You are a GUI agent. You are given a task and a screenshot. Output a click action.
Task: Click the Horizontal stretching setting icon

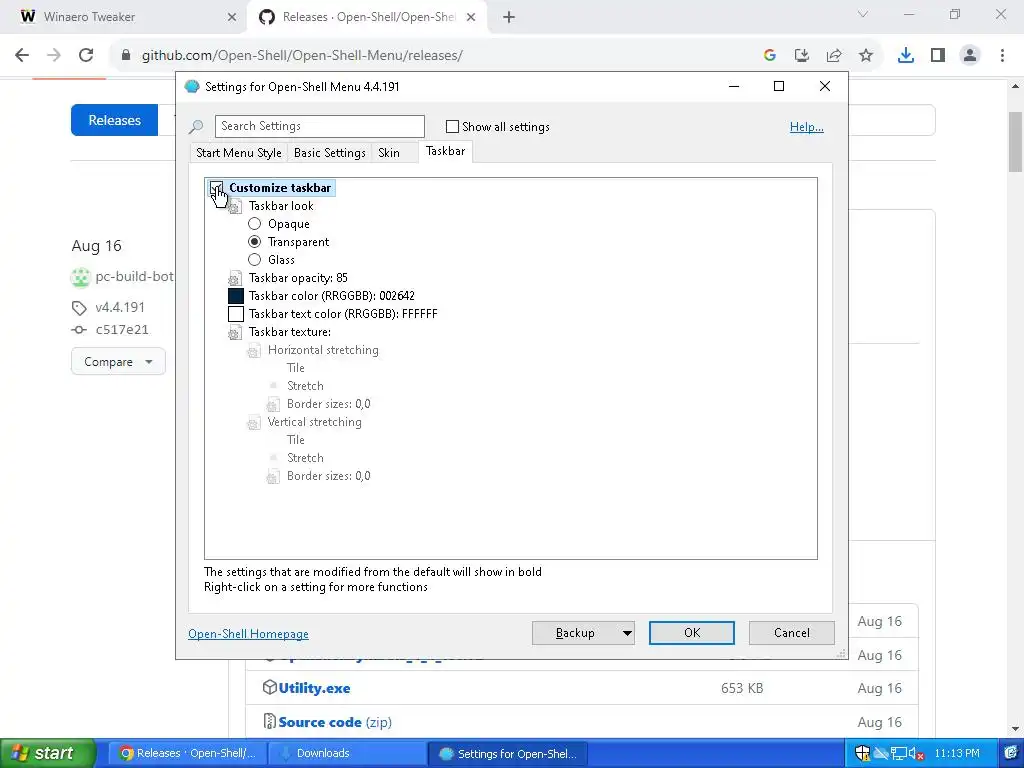tap(254, 351)
